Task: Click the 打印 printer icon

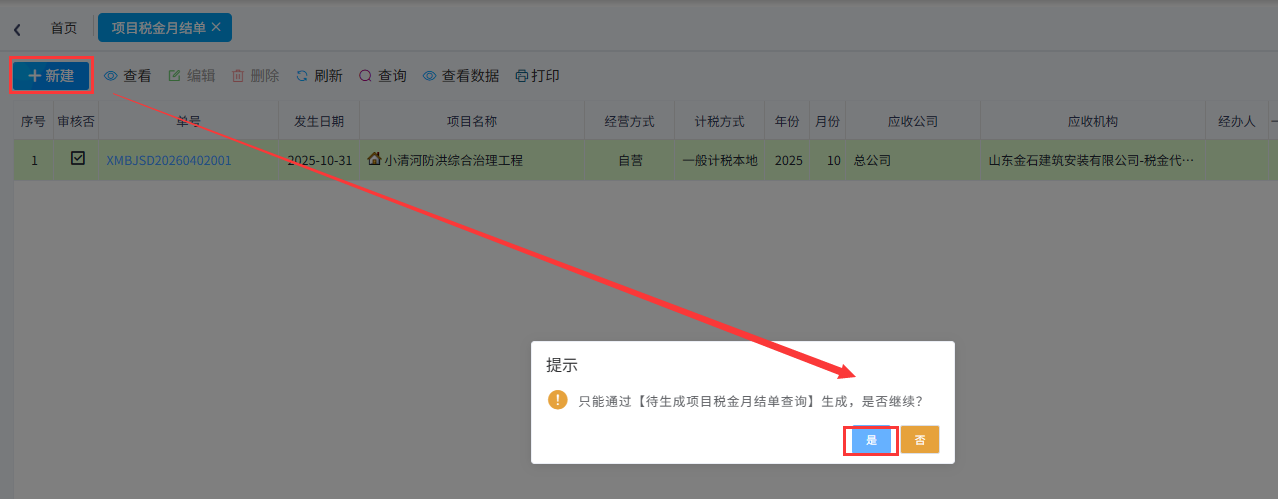Action: coord(521,76)
